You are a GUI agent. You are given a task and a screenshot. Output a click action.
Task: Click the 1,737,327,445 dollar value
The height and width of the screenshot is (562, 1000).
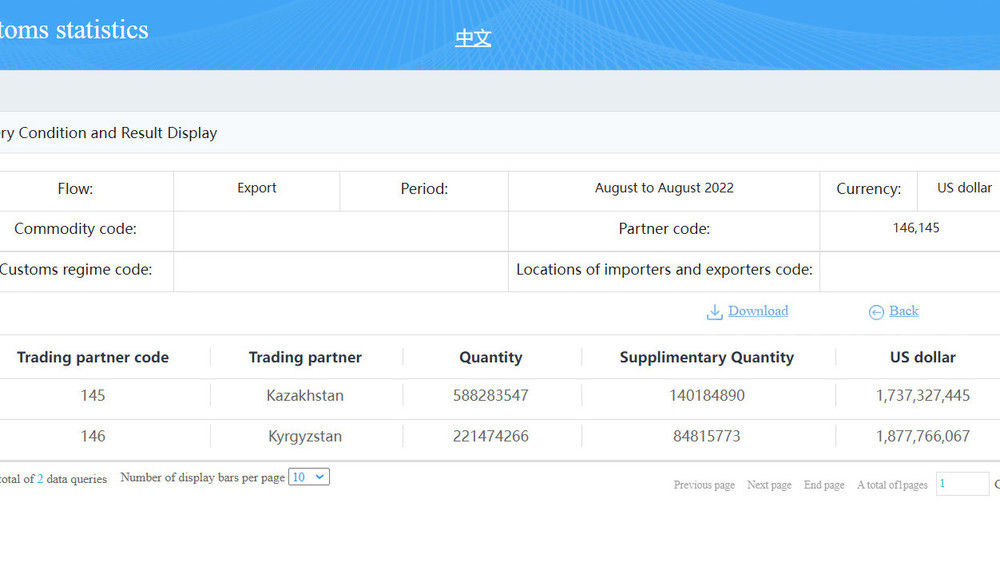click(922, 395)
